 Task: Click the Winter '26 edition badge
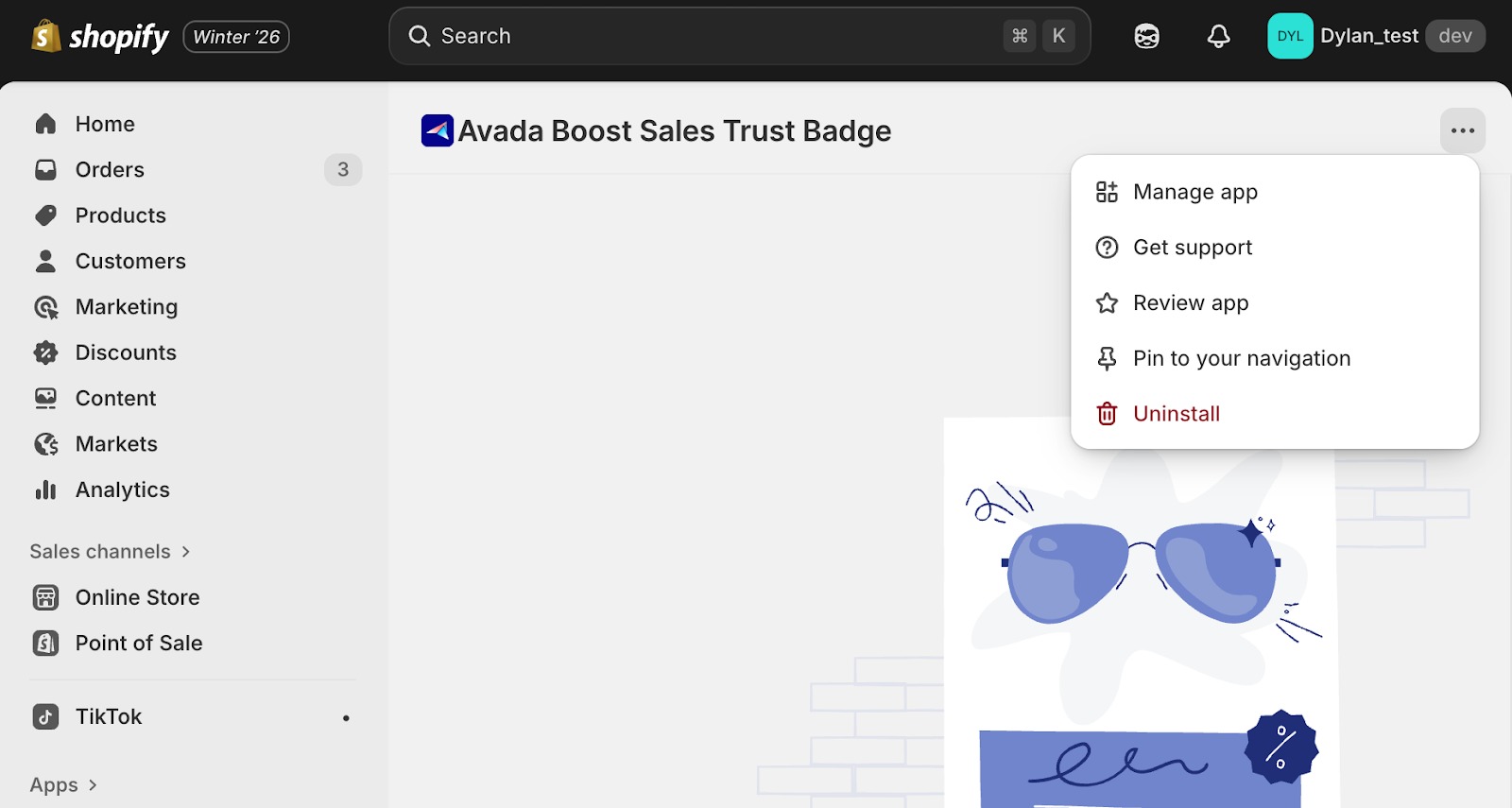(x=236, y=37)
